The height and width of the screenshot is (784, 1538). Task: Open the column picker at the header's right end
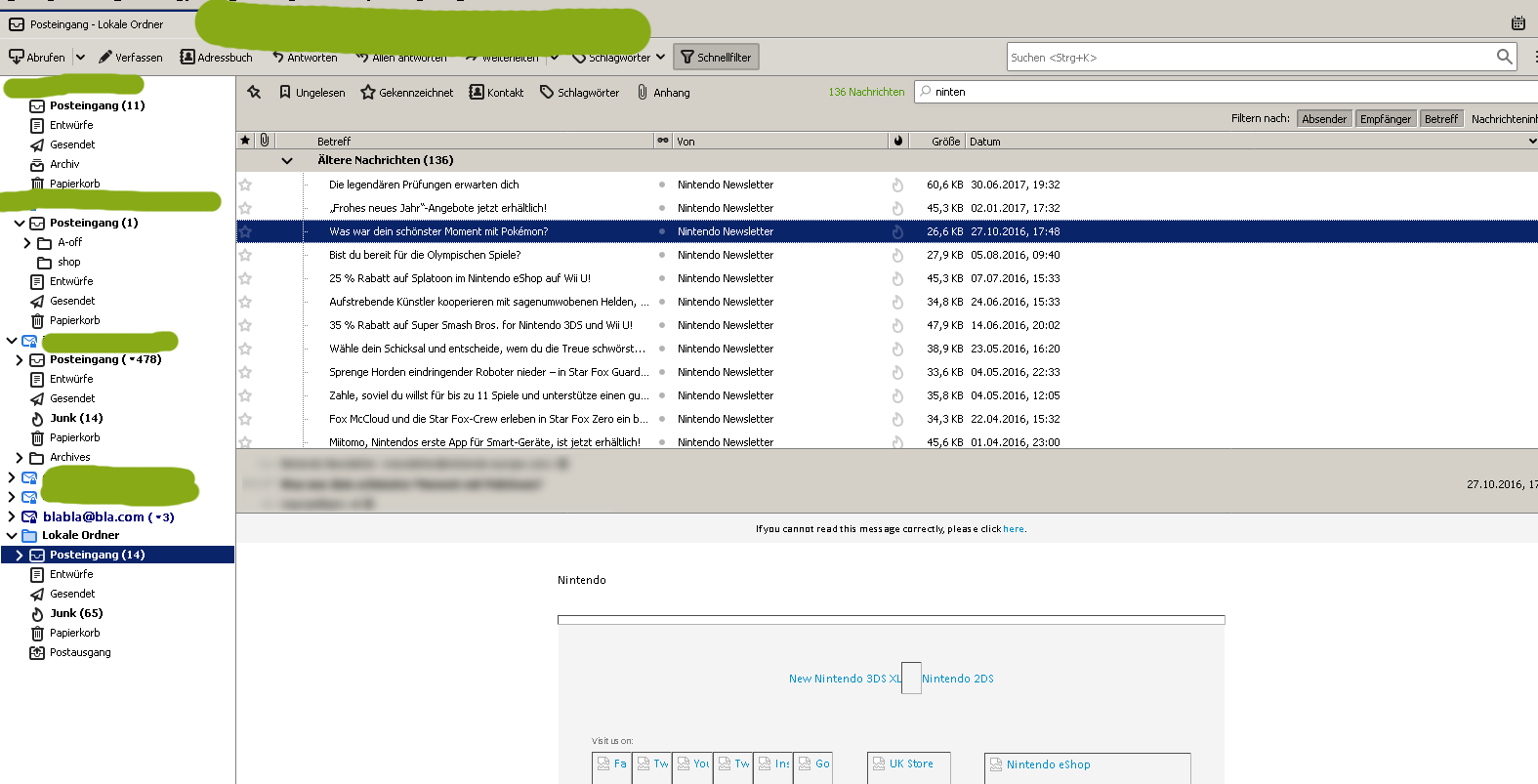(x=1531, y=141)
